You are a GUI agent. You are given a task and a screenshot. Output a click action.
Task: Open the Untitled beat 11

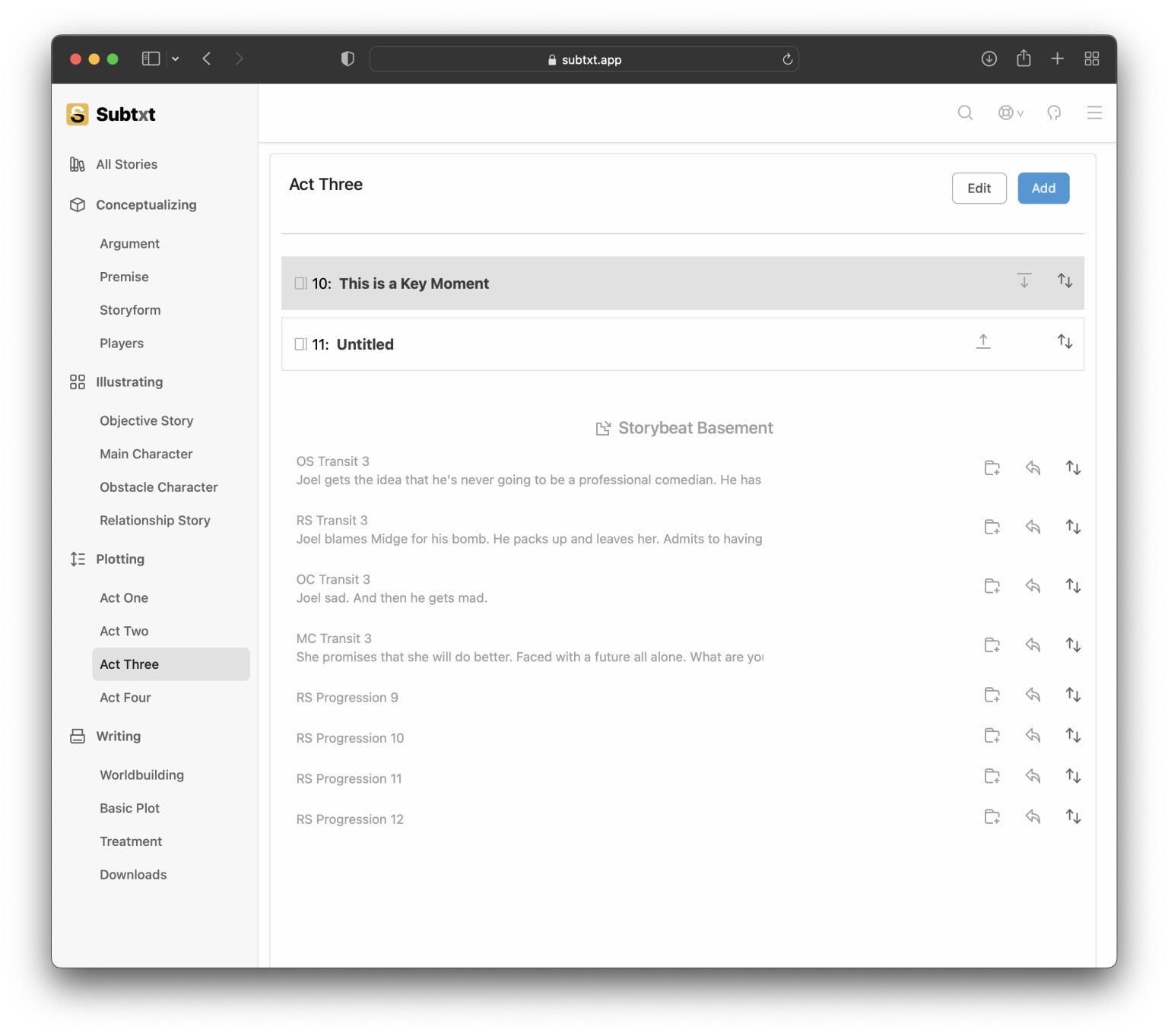[x=365, y=344]
